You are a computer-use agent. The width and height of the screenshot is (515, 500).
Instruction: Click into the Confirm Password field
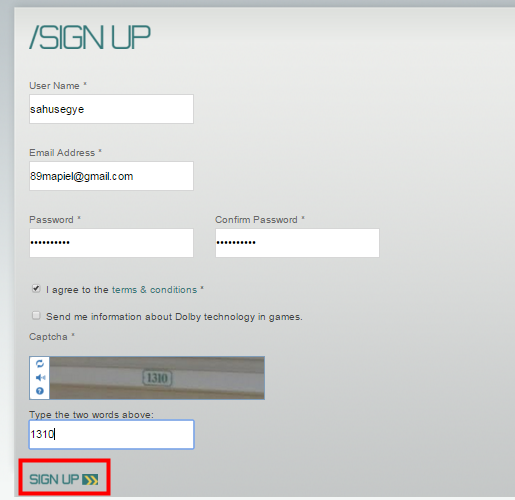coord(297,243)
